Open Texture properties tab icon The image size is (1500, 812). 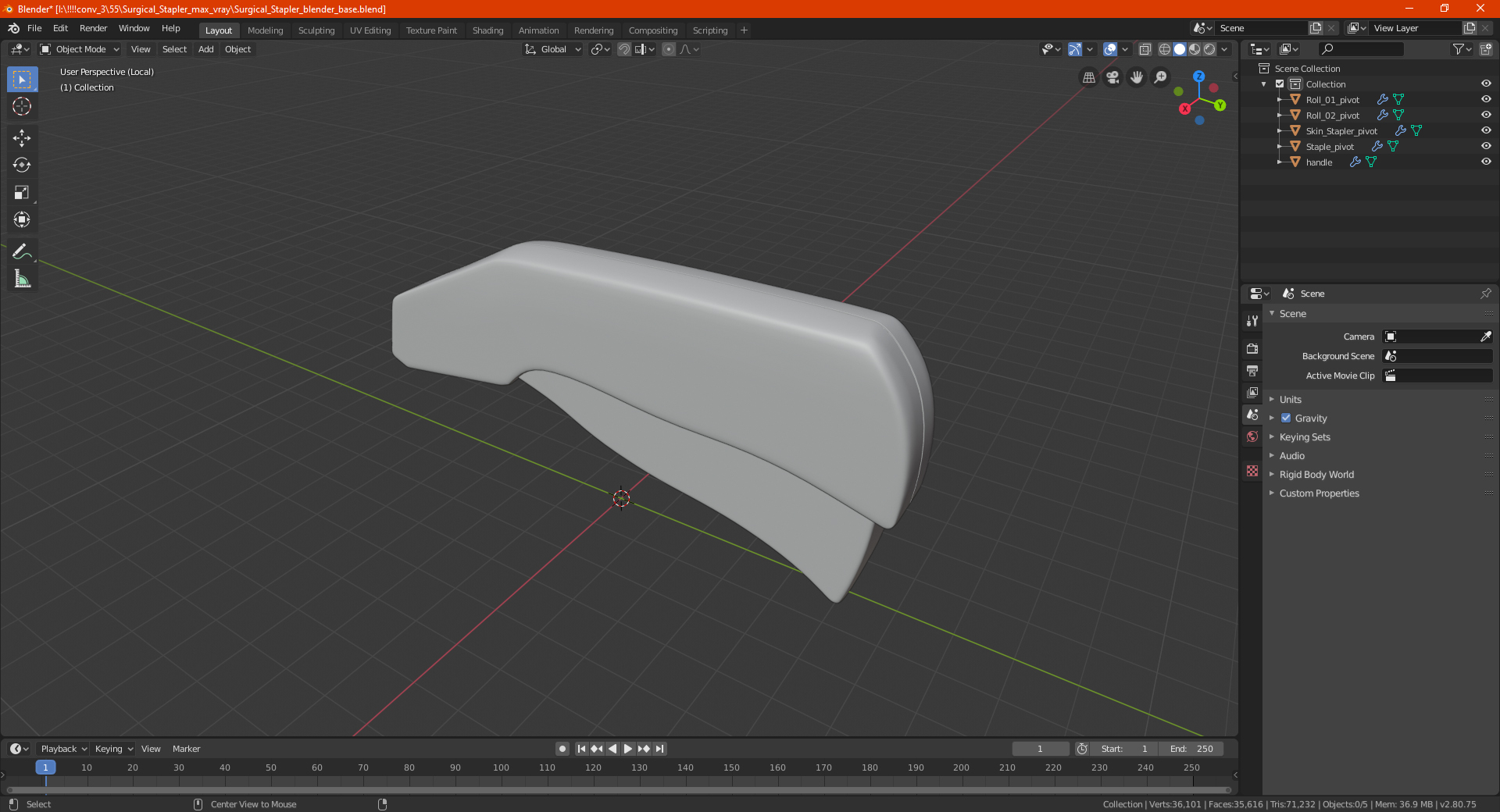(x=1252, y=471)
